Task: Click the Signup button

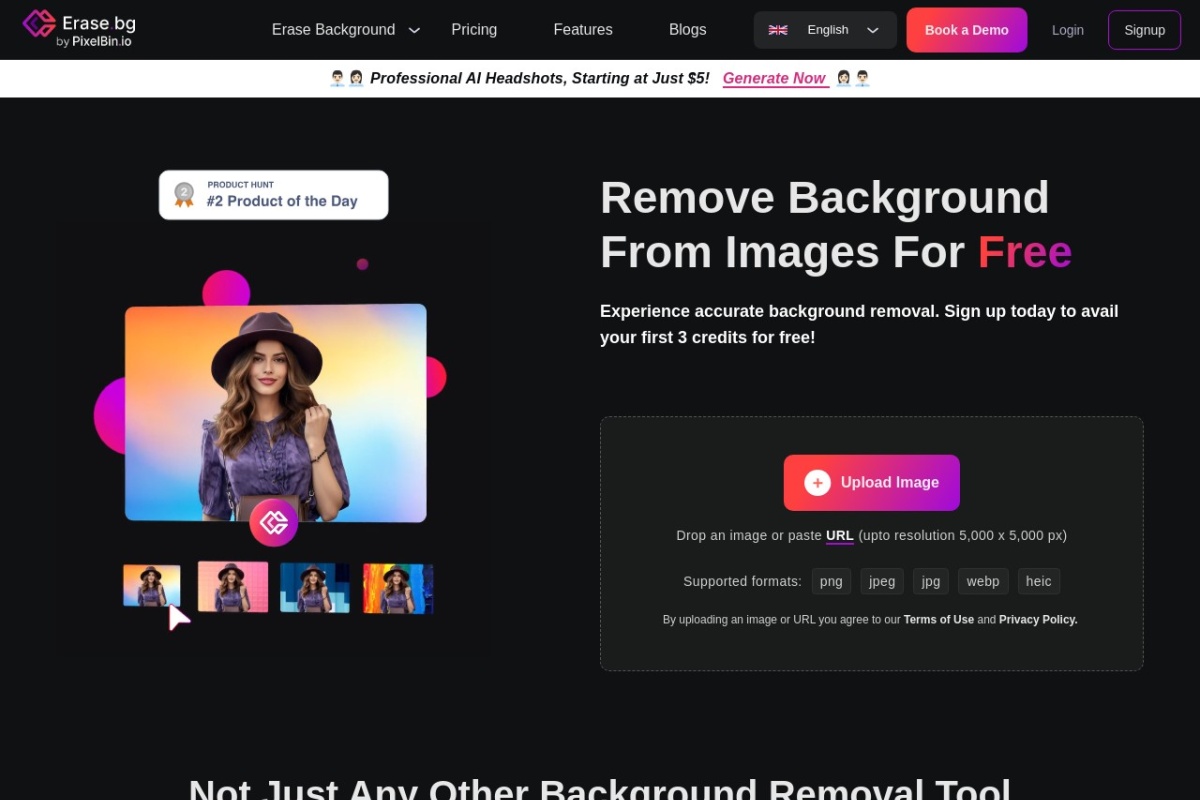Action: click(1144, 30)
